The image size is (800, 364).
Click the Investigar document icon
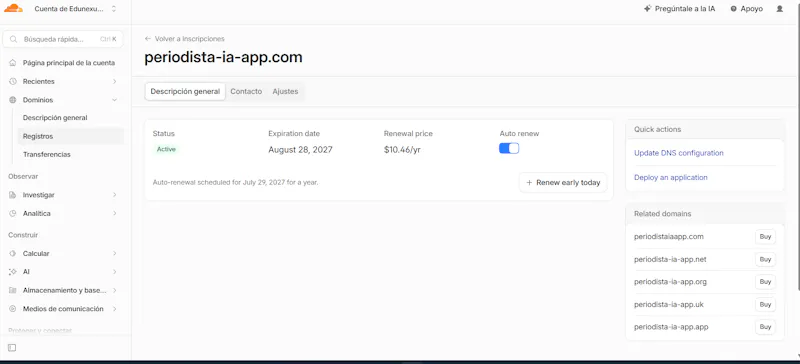point(13,195)
